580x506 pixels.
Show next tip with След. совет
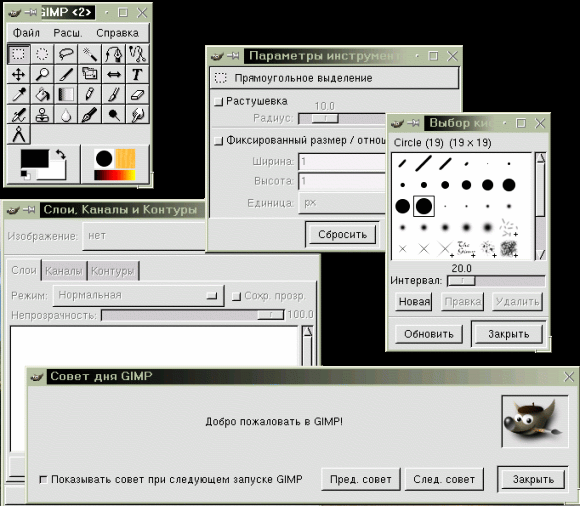point(444,479)
